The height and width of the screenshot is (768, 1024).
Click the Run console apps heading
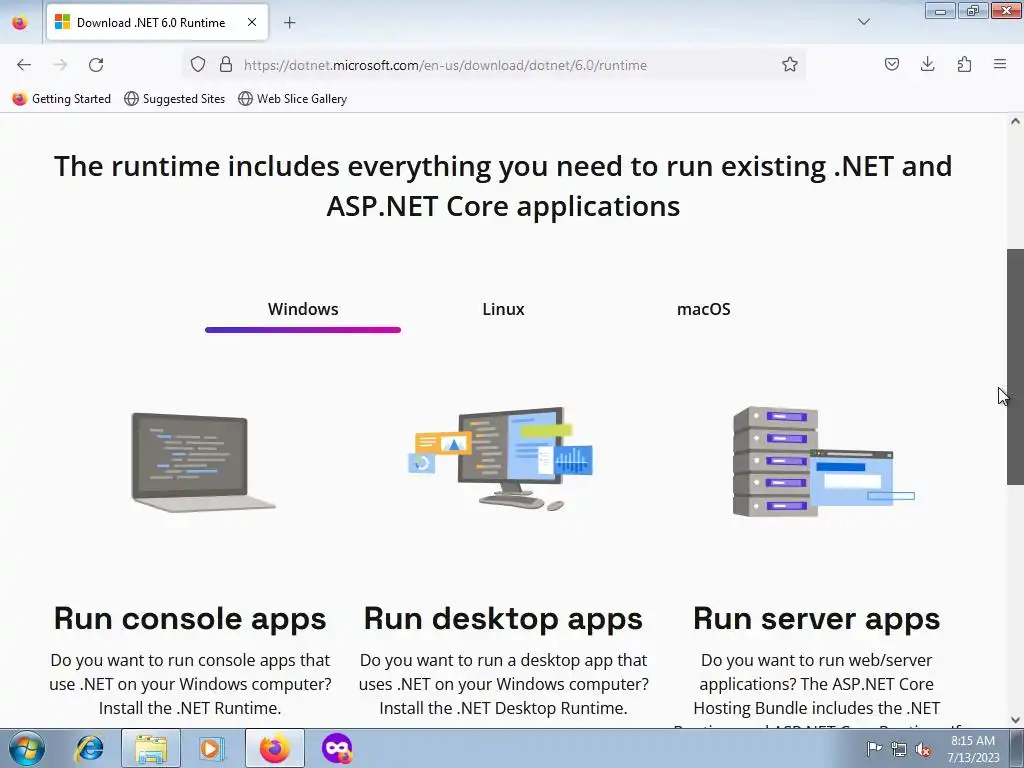pos(190,618)
